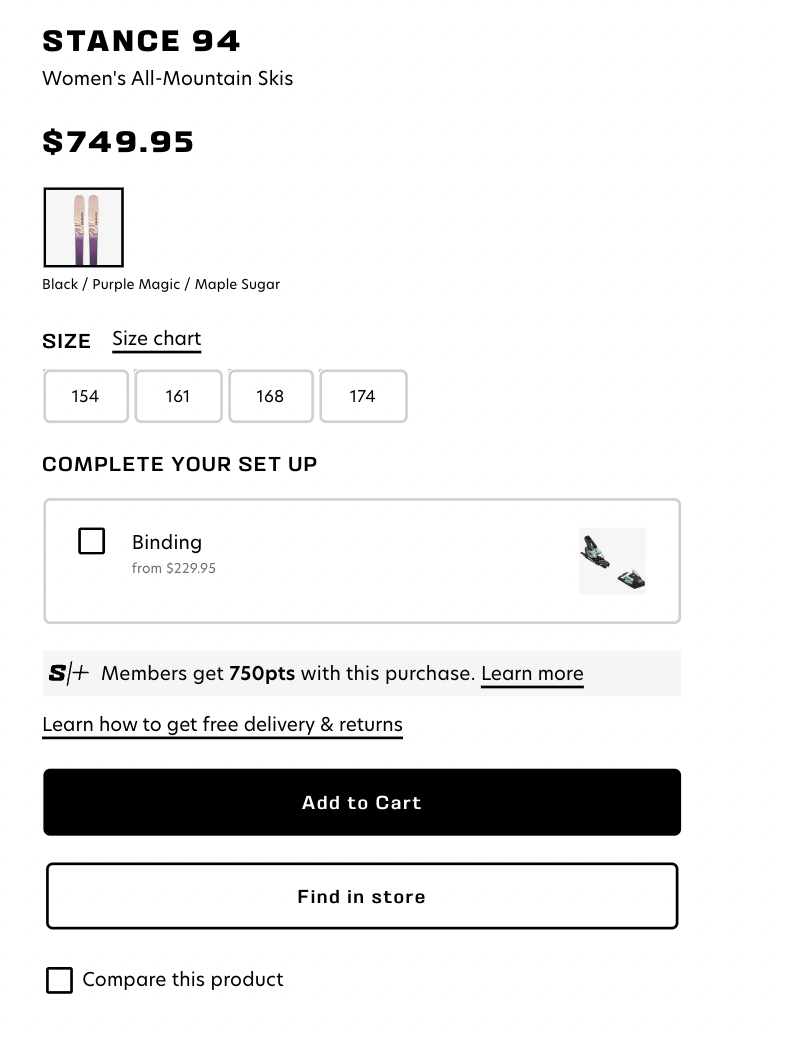Image resolution: width=788 pixels, height=1044 pixels.
Task: Click the from $229.95 binding price text
Action: pos(174,568)
